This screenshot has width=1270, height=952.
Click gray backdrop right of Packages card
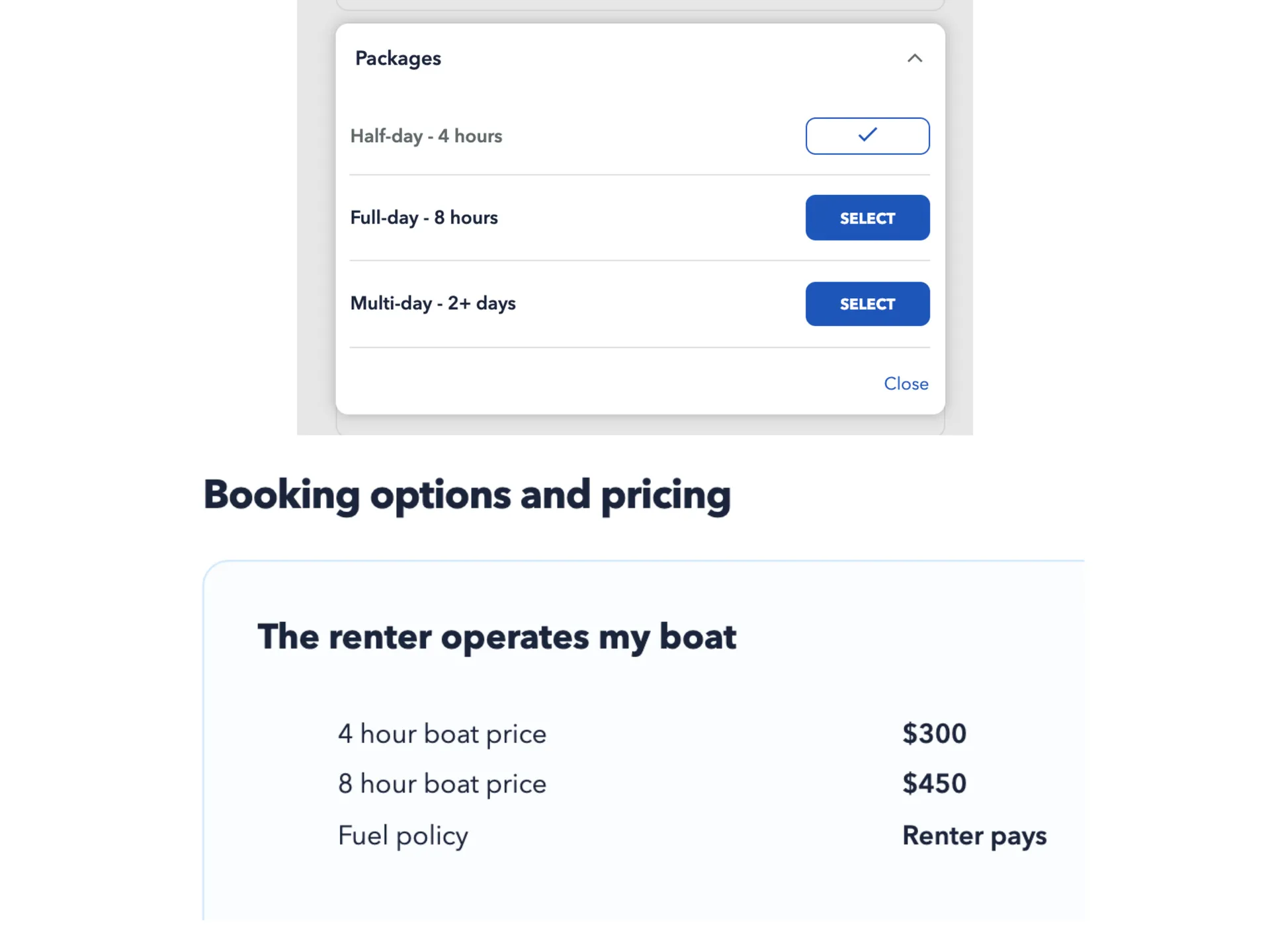[959, 218]
